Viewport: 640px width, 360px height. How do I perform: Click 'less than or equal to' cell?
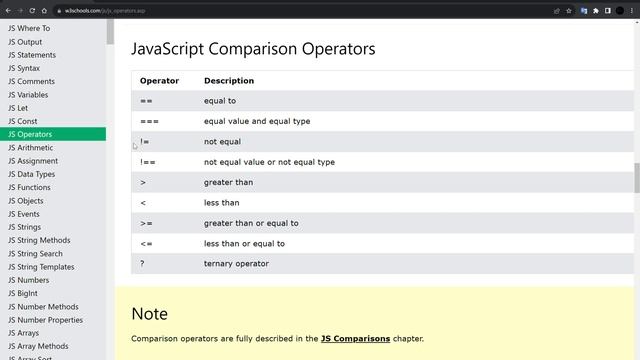244,244
